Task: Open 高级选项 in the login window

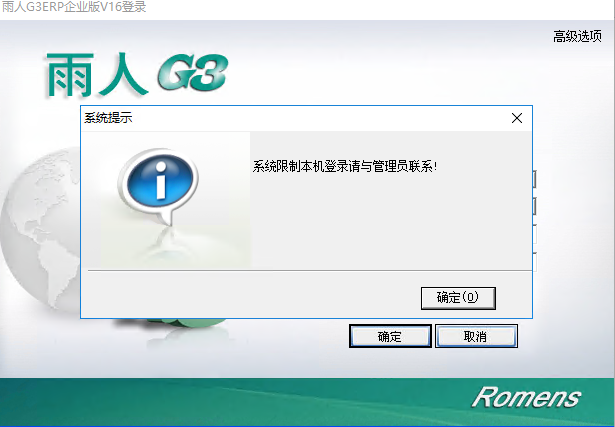Action: 577,36
